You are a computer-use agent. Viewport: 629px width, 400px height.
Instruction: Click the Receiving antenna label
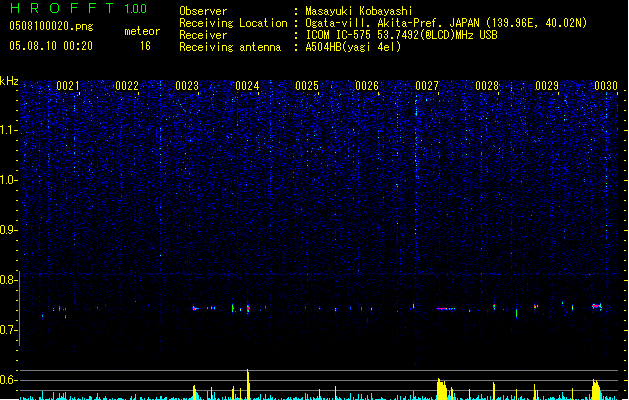[230, 47]
